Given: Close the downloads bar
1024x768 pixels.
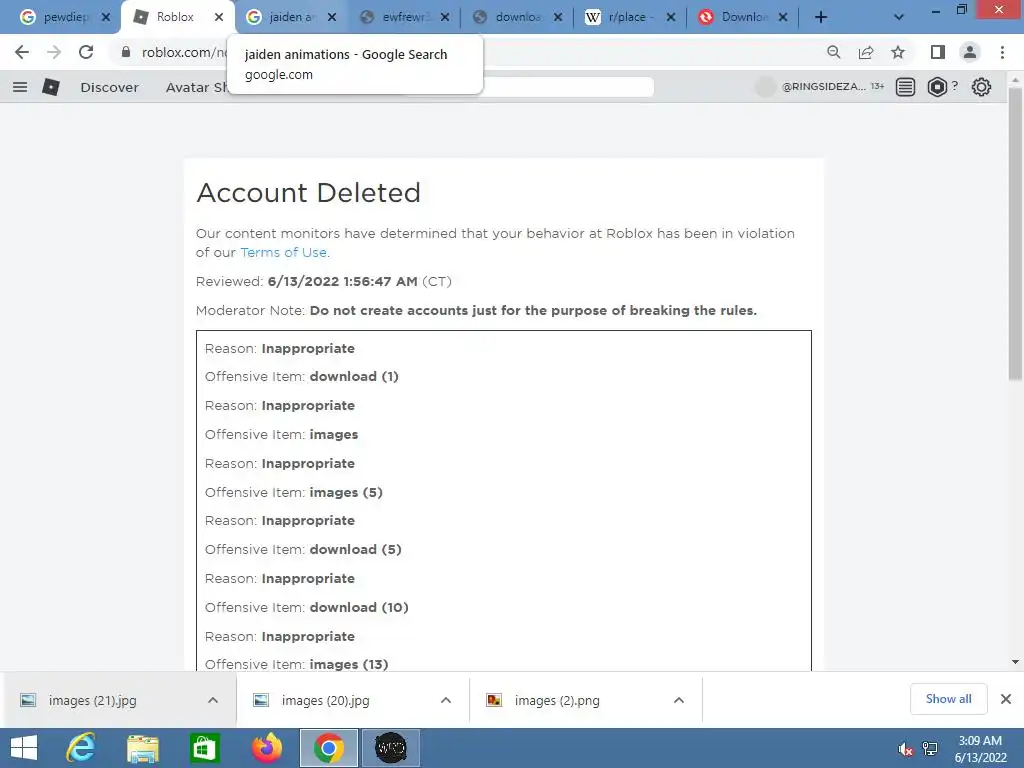Looking at the screenshot, I should click(x=1006, y=699).
